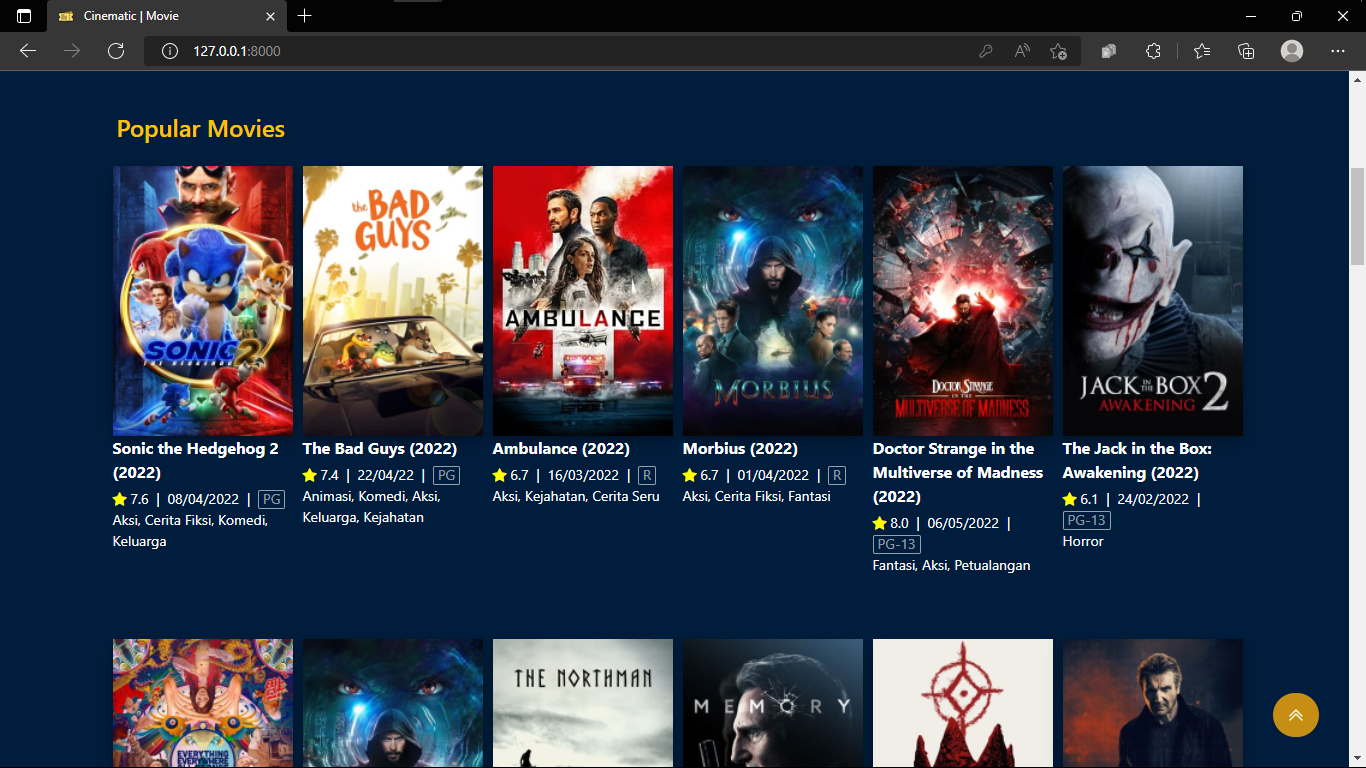Open browser Settings and more menu

pyautogui.click(x=1338, y=51)
